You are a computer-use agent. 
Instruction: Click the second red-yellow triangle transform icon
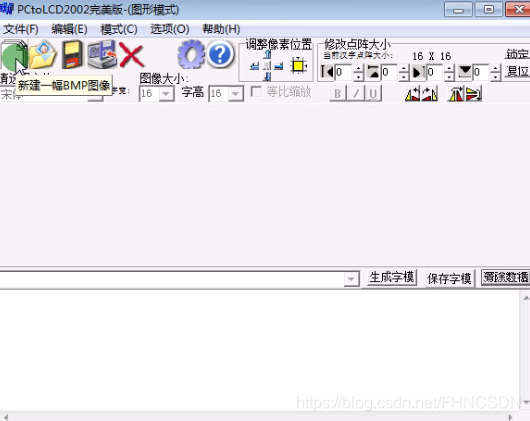pyautogui.click(x=430, y=94)
